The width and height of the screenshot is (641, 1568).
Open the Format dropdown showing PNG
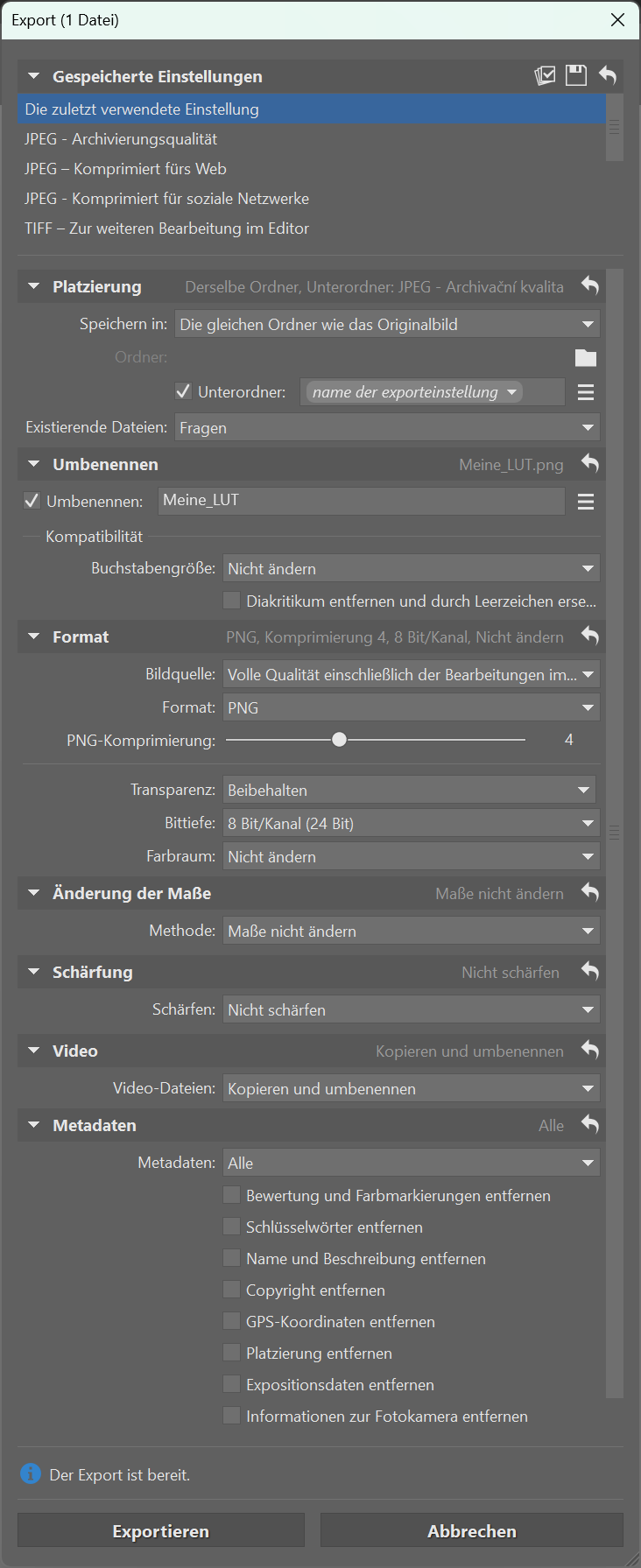pos(411,707)
